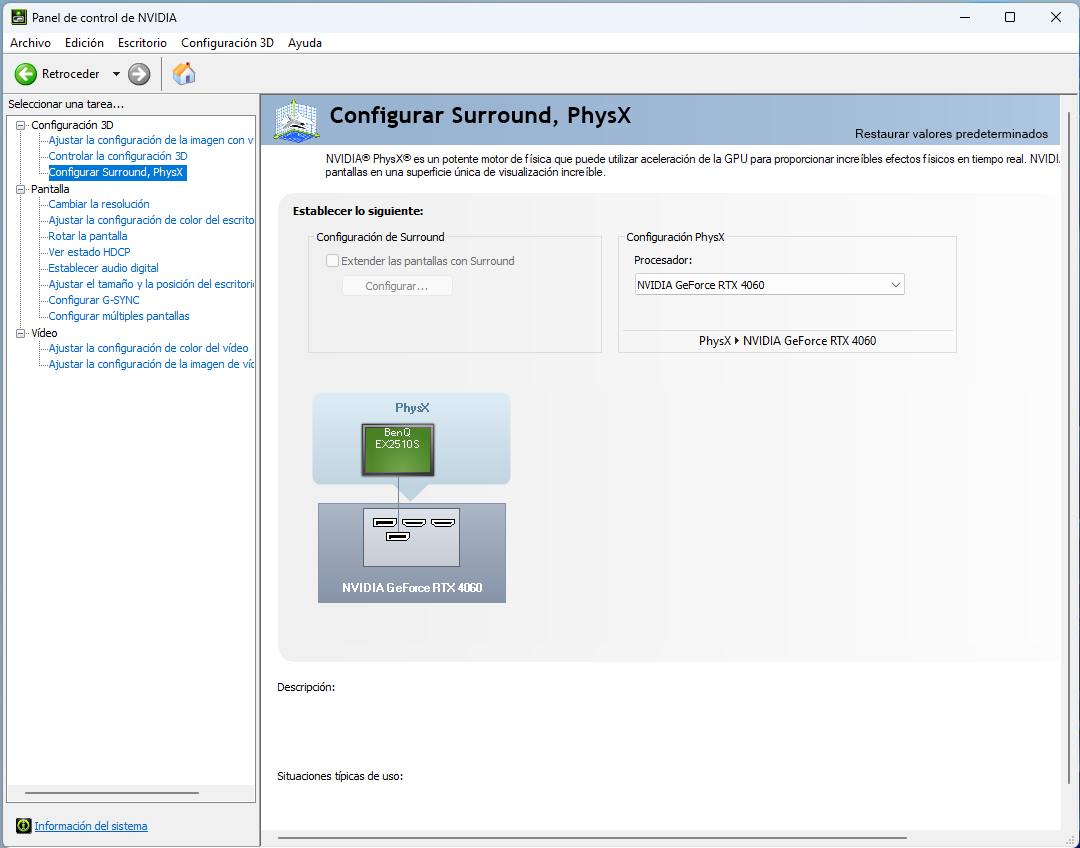Open Ajustar el tamaño y la posición del escritorio
The image size is (1080, 848).
tap(151, 284)
